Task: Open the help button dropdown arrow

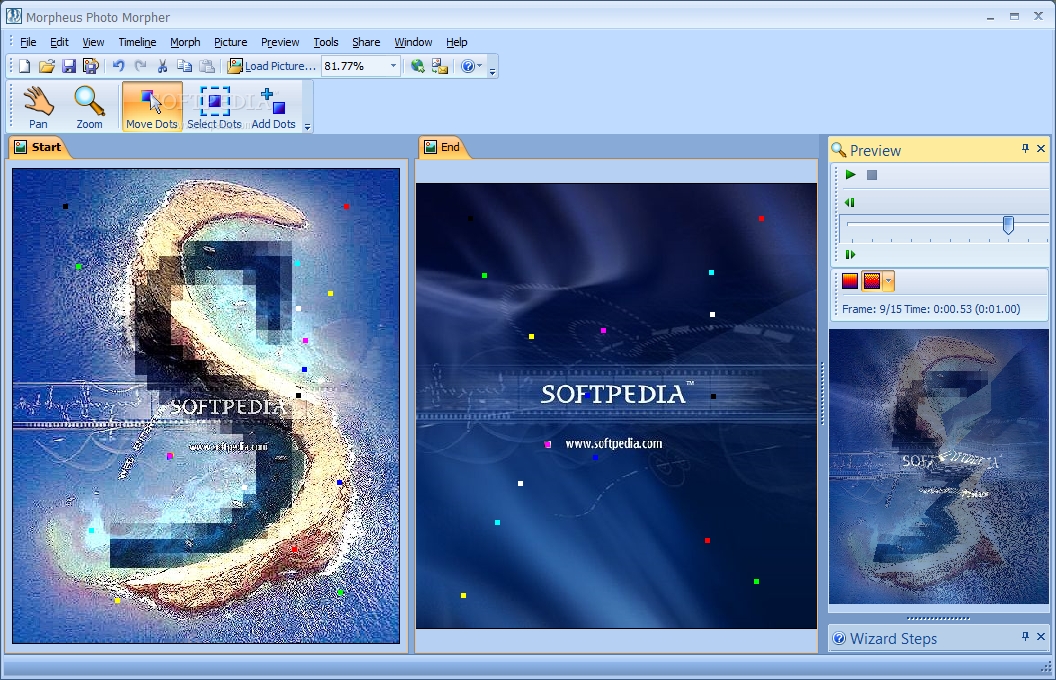Action: pyautogui.click(x=480, y=66)
